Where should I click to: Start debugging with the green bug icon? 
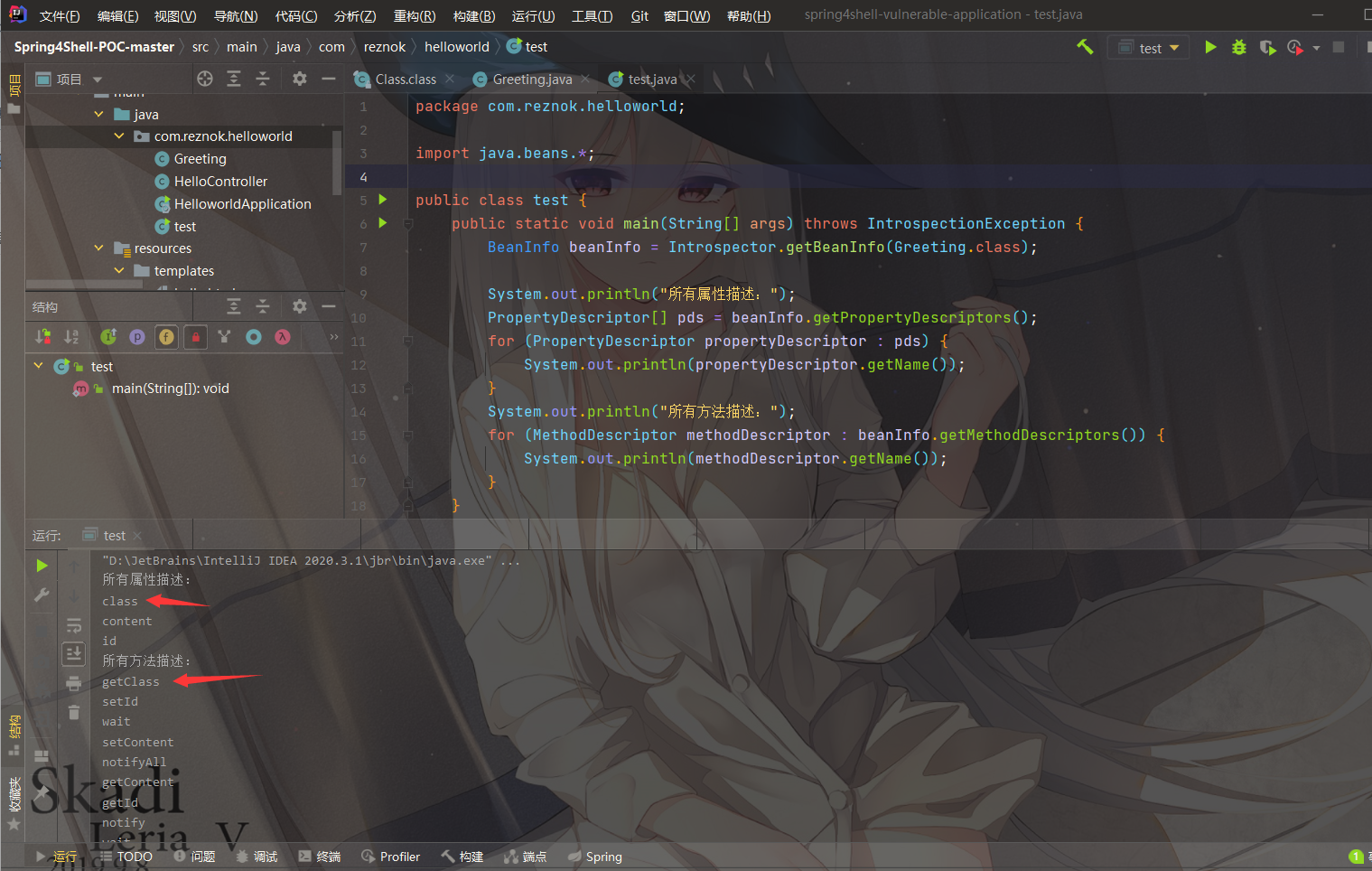pos(1239,47)
